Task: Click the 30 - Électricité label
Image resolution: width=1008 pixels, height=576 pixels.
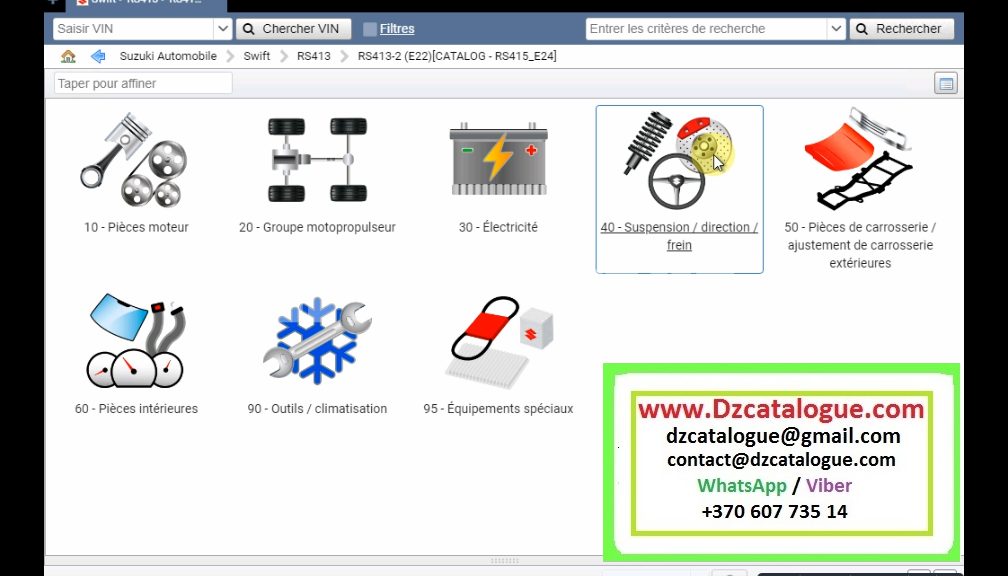Action: 498,227
